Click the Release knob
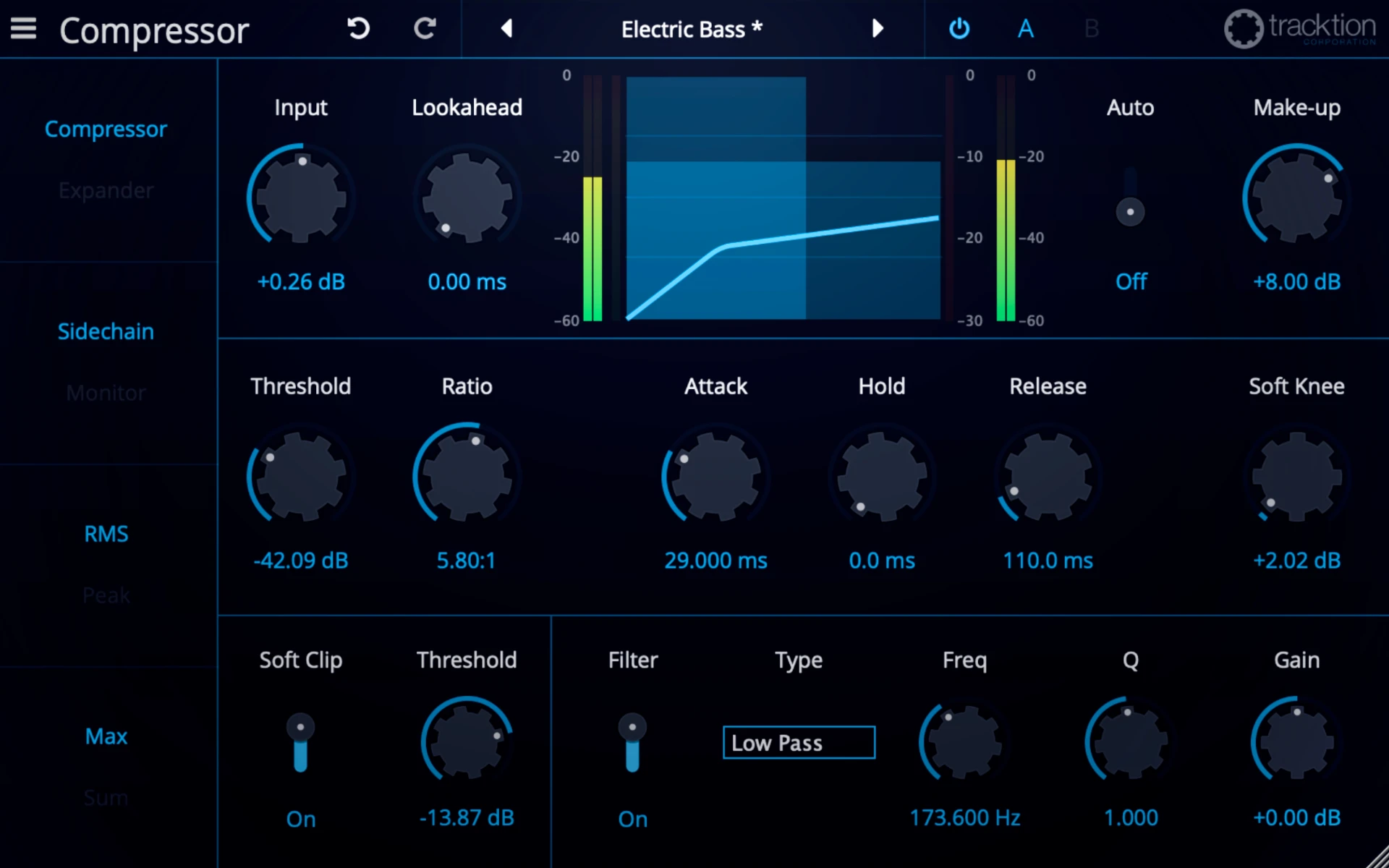 [1048, 476]
